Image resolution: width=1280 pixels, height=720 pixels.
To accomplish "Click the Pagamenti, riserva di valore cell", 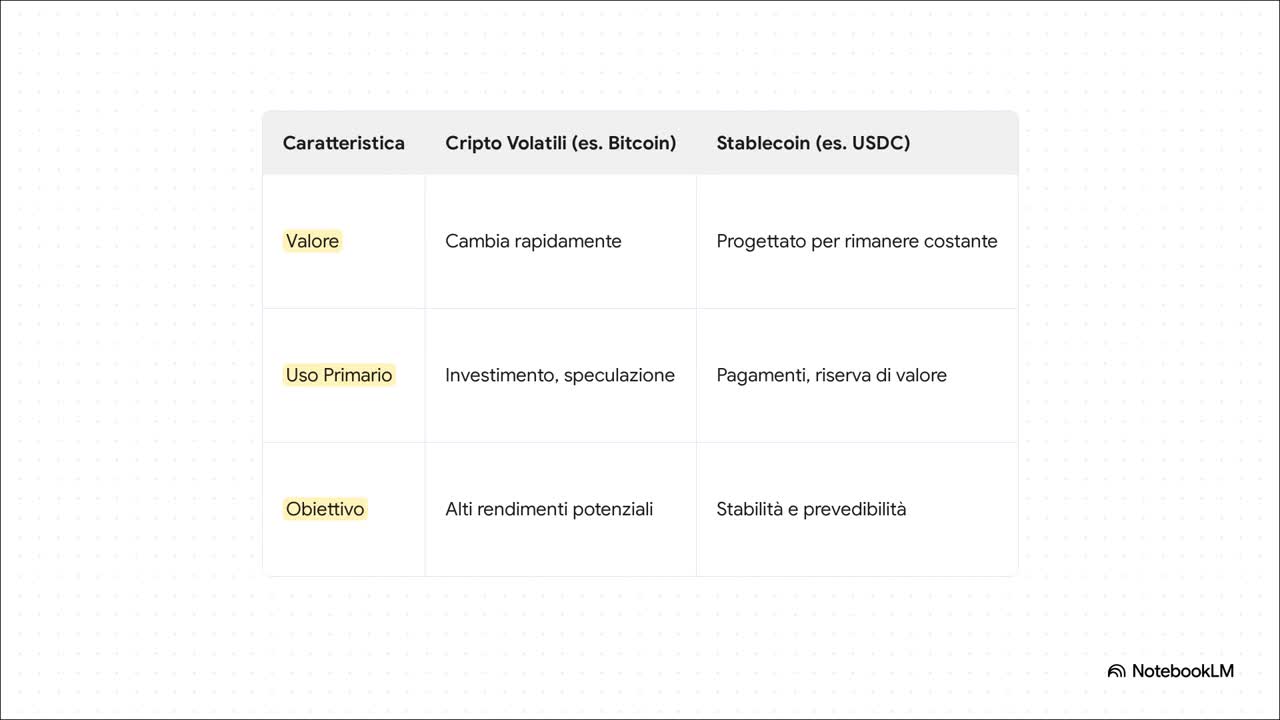I will 831,375.
